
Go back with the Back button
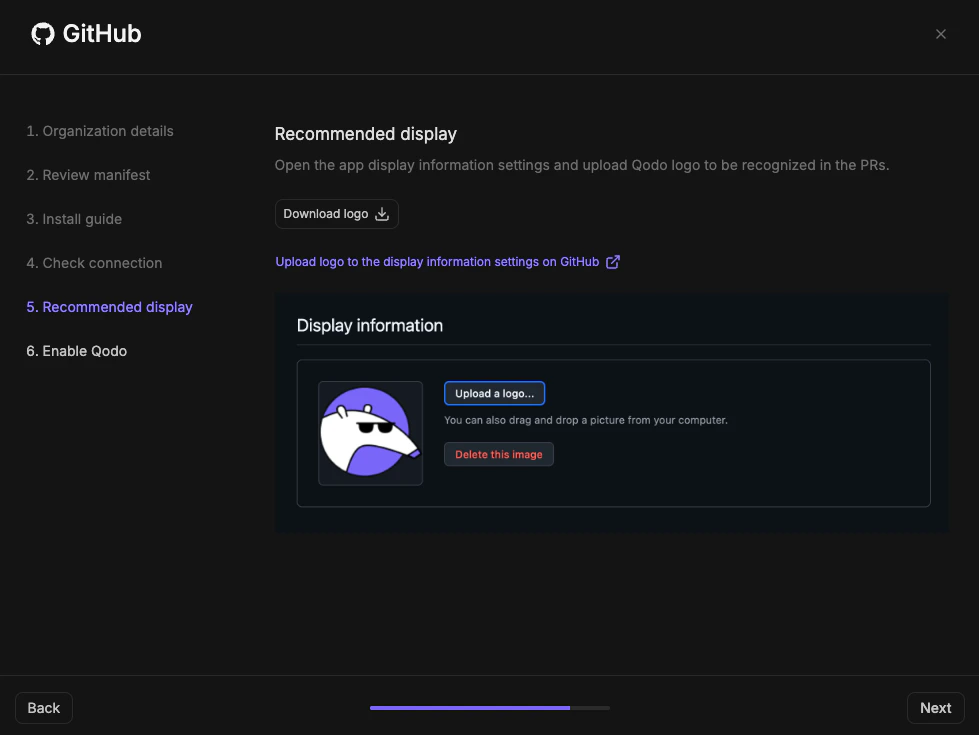tap(43, 707)
